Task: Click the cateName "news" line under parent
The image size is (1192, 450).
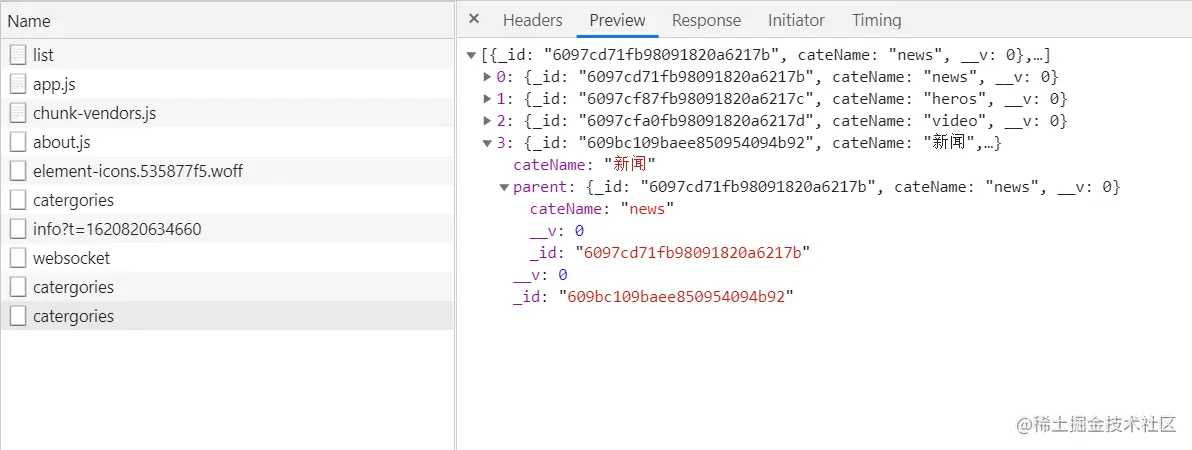Action: point(602,209)
